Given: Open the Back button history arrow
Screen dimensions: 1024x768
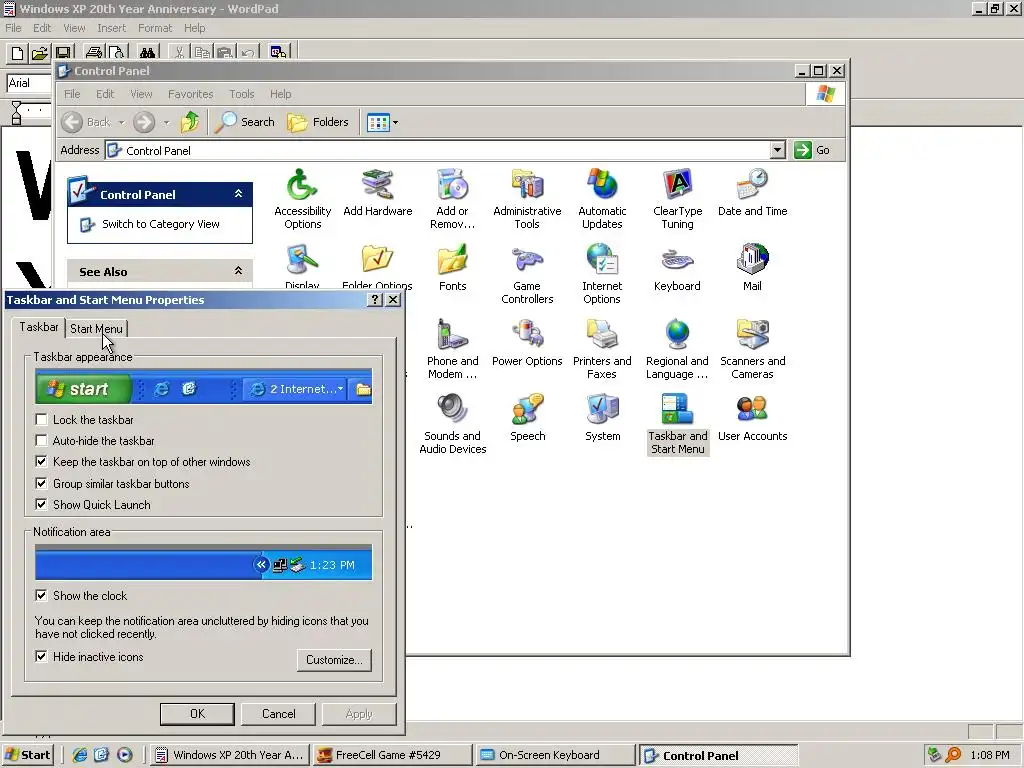Looking at the screenshot, I should pyautogui.click(x=121, y=122).
